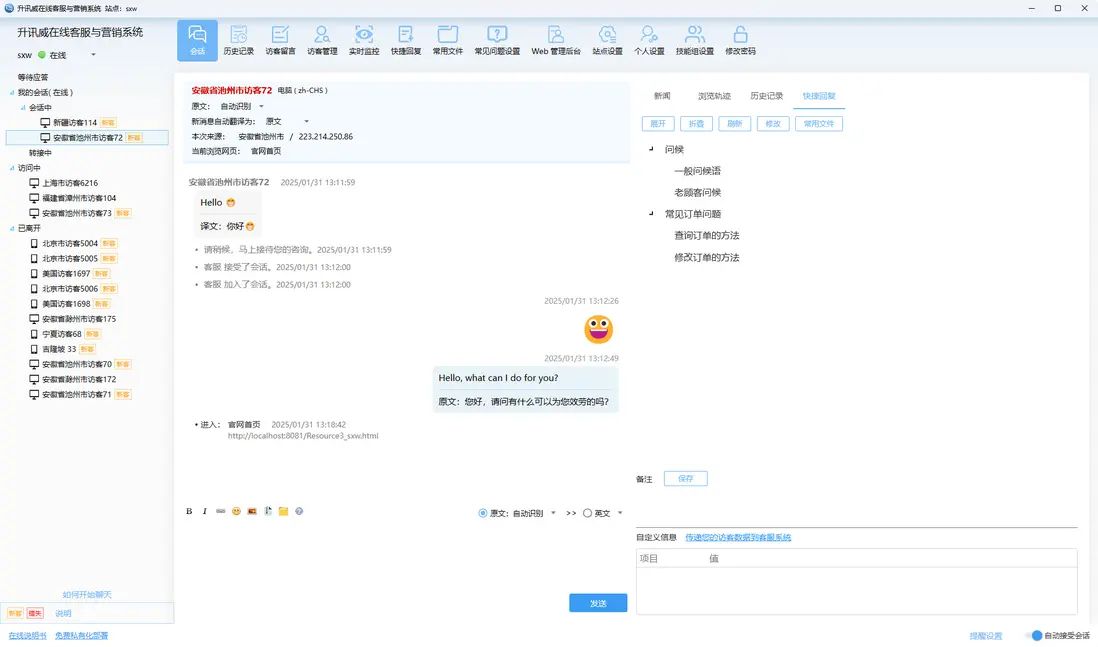This screenshot has width=1098, height=647.
Task: Insert an emoji with the smiley icon
Action: click(x=236, y=511)
